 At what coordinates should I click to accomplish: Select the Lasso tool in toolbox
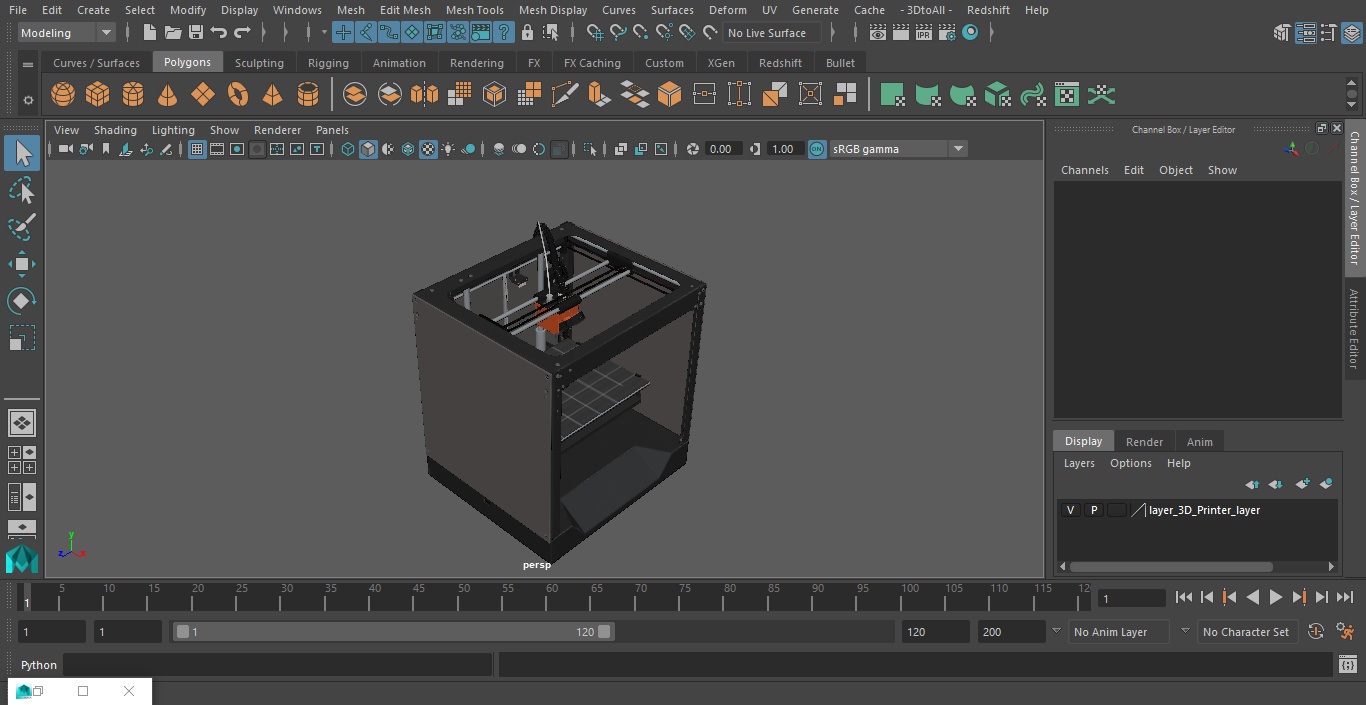pyautogui.click(x=21, y=190)
